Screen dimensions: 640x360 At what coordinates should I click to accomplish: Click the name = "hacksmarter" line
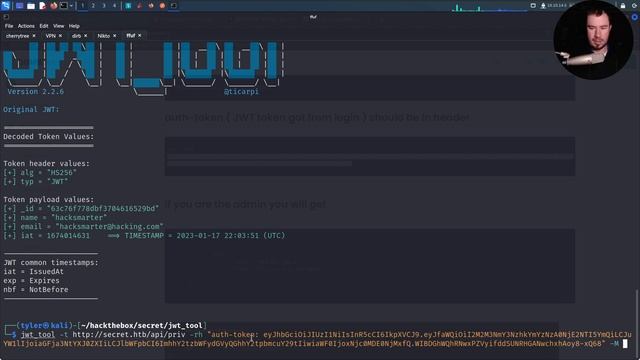point(55,218)
